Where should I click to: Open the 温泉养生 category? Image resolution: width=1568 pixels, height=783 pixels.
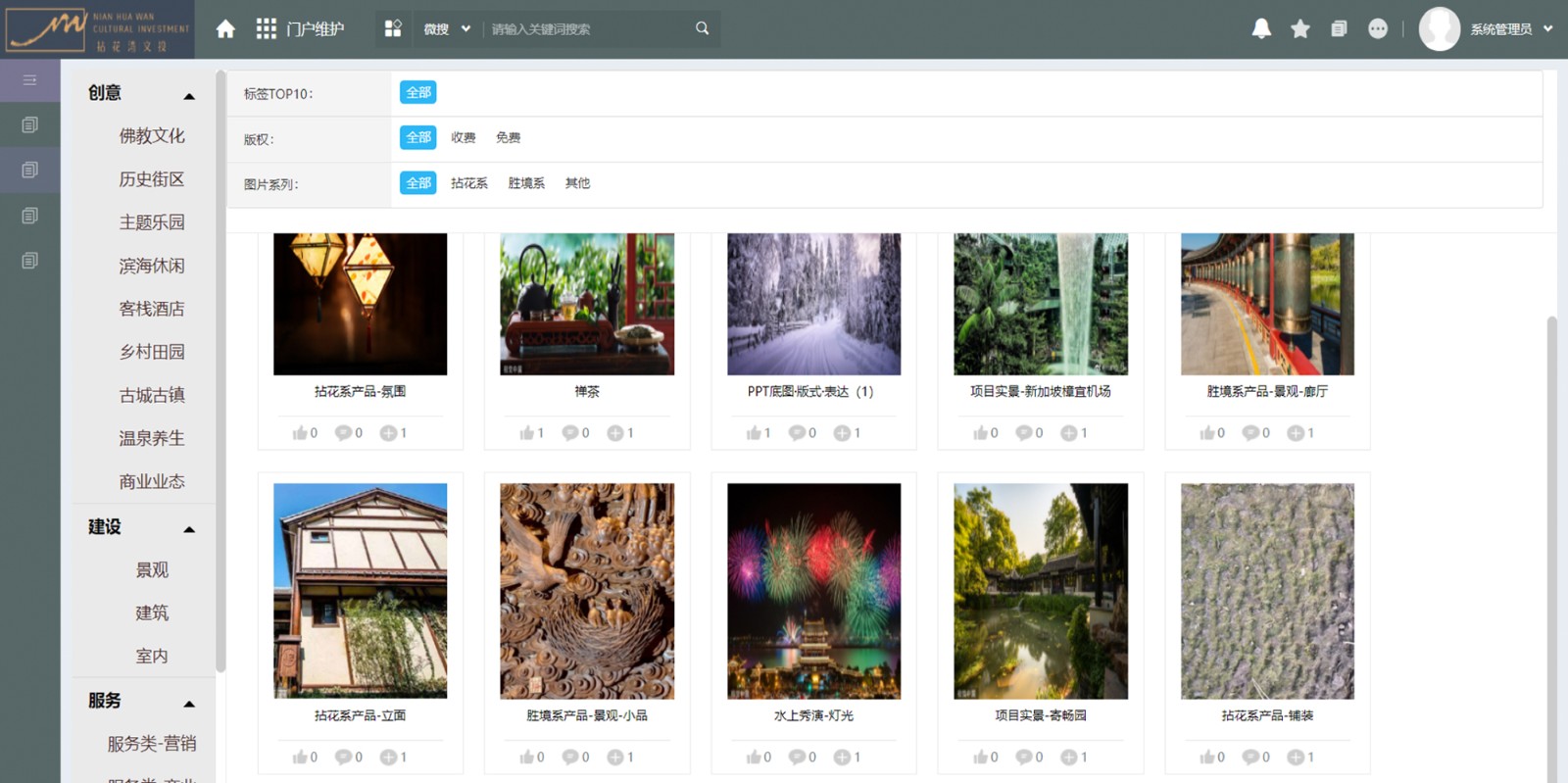pos(152,438)
